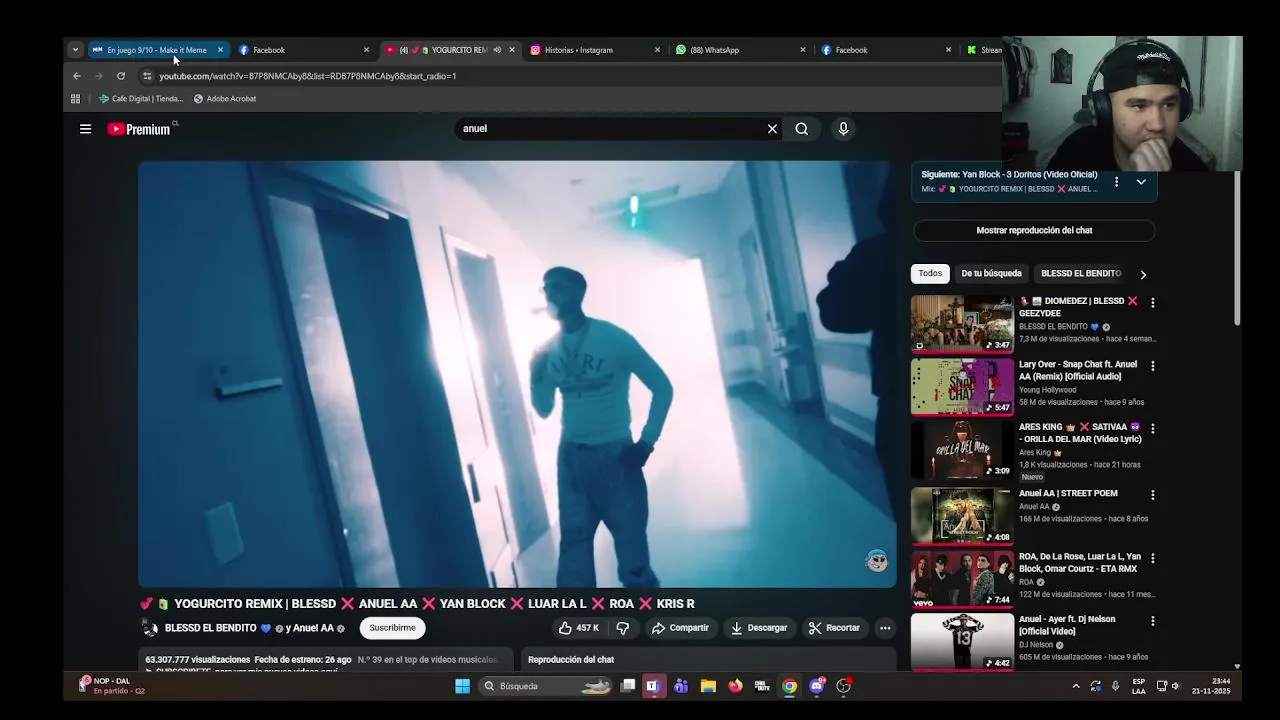Open Google Chrome taskbar icon
The width and height of the screenshot is (1280, 720).
(790, 686)
